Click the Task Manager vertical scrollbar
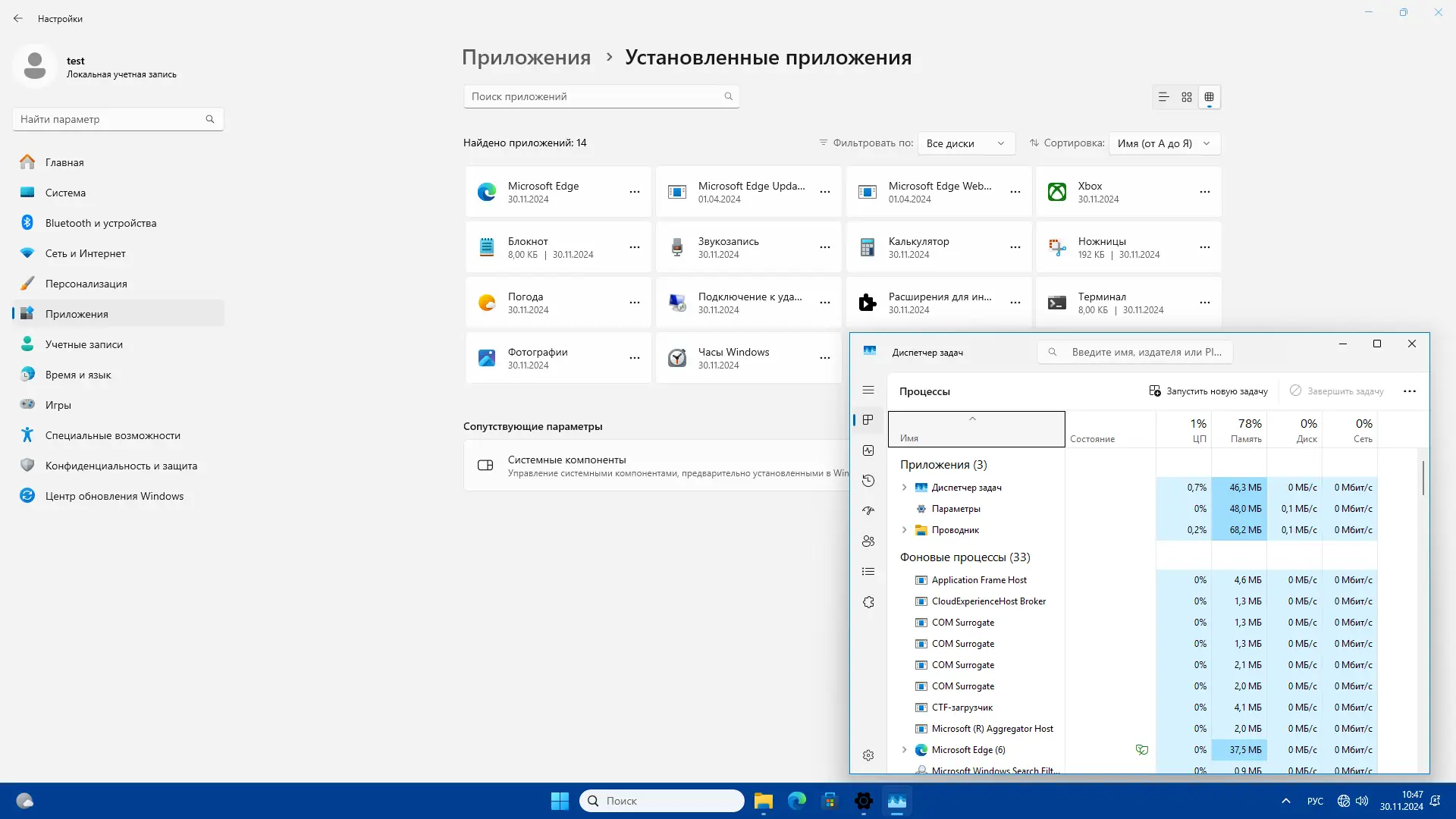Viewport: 1456px width, 819px height. (1423, 478)
